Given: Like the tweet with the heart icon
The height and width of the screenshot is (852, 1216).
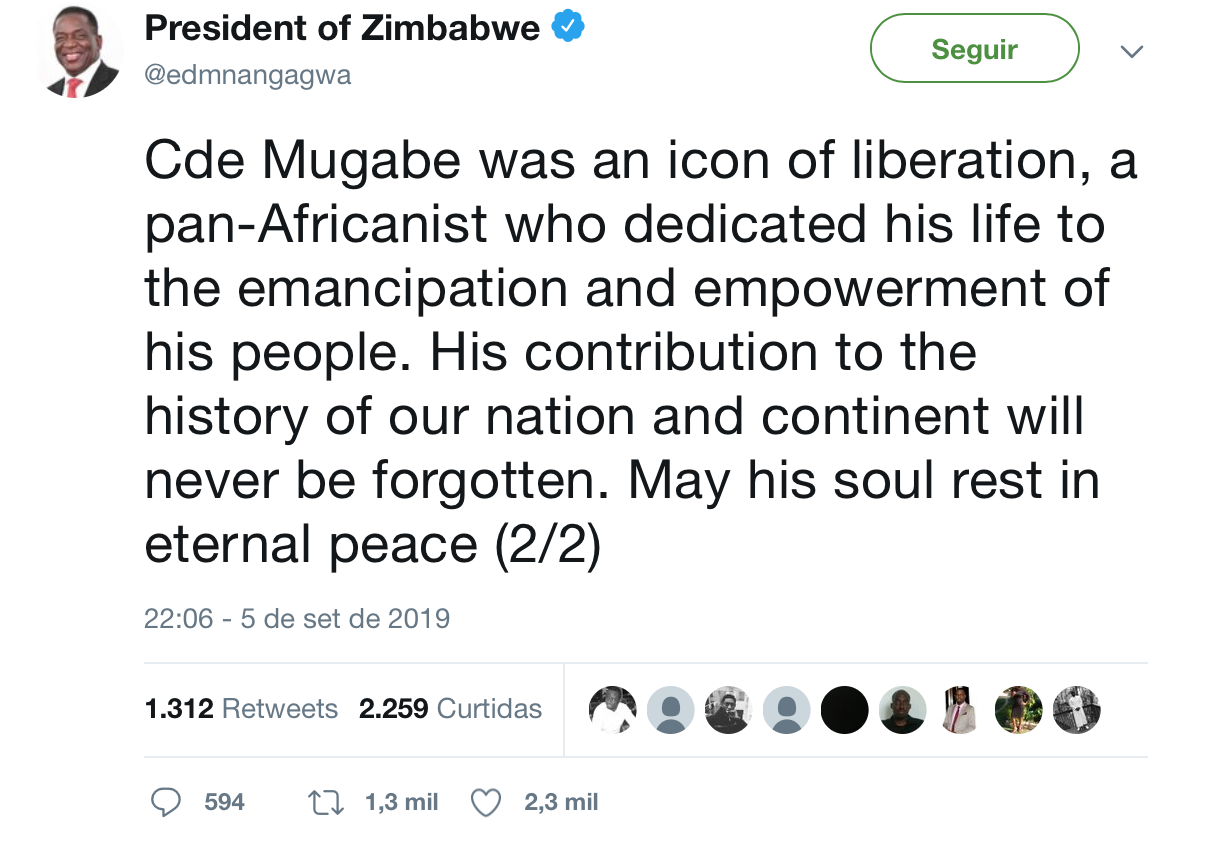Looking at the screenshot, I should tap(485, 802).
